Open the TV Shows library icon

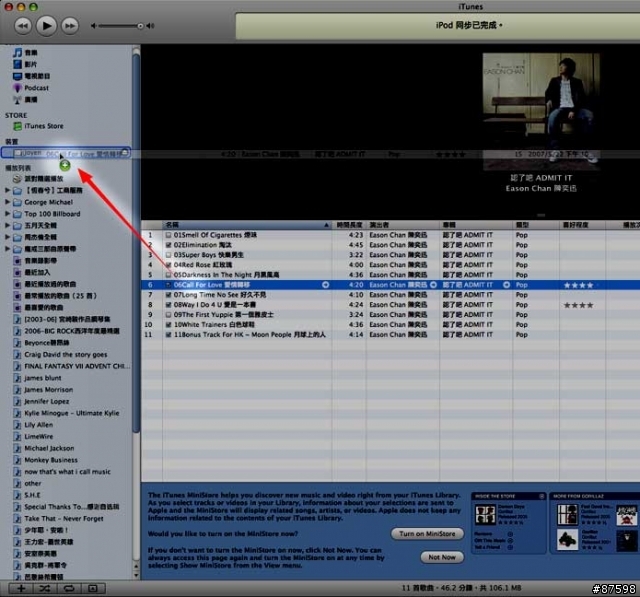[x=17, y=76]
